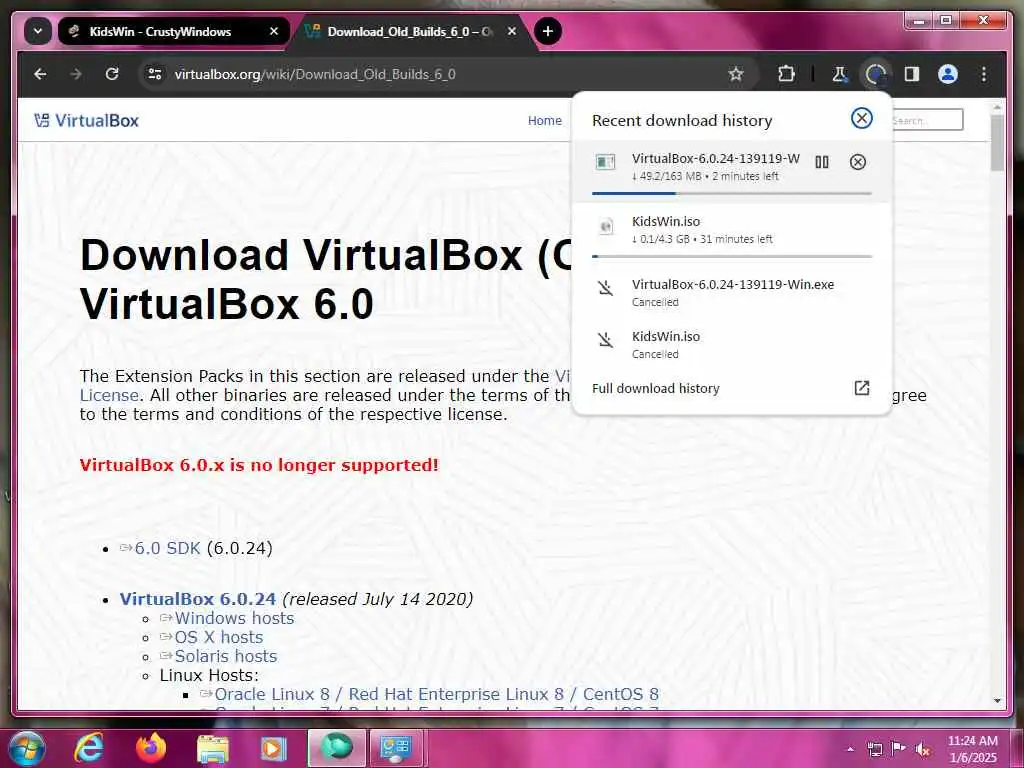Toggle the downloads progress toolbar icon
Viewport: 1024px width, 768px height.
tap(876, 74)
